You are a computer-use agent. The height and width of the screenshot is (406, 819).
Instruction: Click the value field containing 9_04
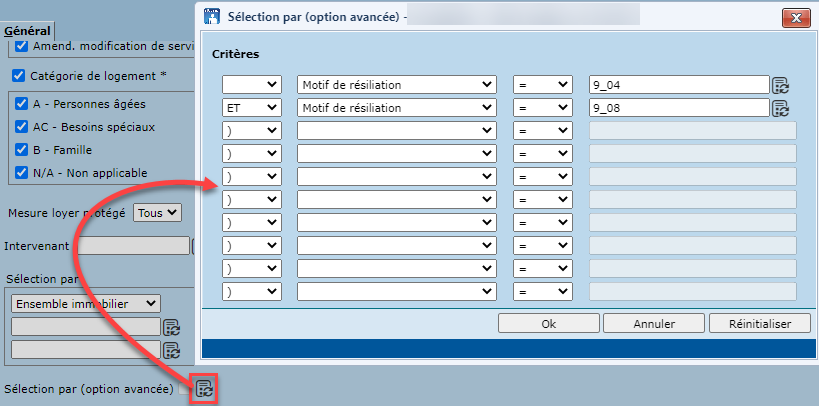678,85
